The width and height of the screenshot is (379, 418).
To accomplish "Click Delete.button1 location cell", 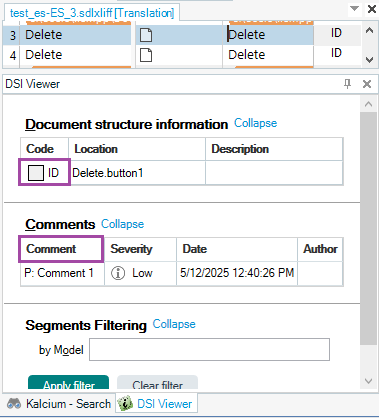I will (x=137, y=173).
